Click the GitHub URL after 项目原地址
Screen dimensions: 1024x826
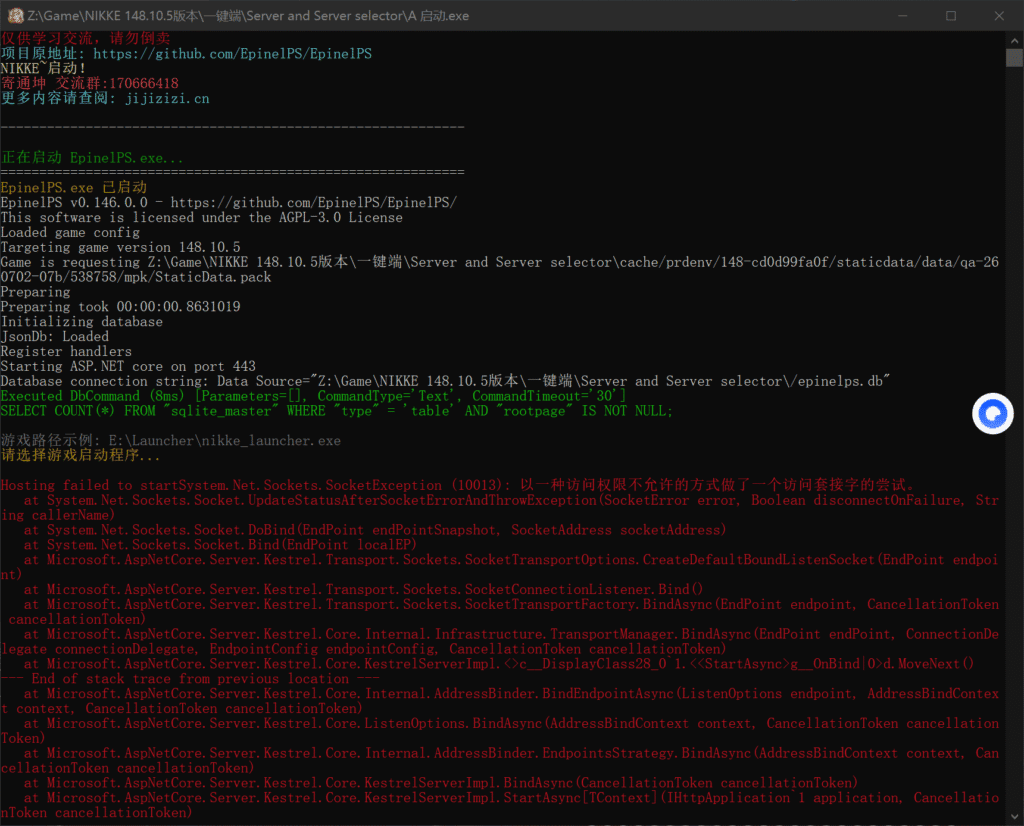click(x=232, y=54)
